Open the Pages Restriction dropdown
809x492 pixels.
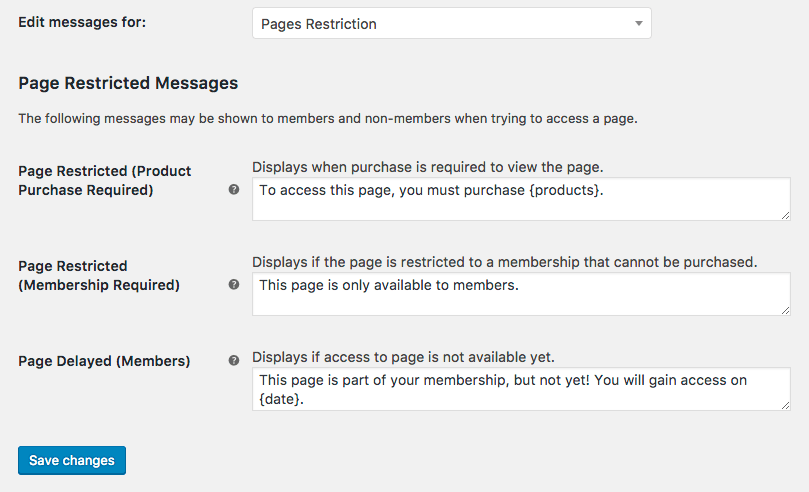click(x=450, y=23)
